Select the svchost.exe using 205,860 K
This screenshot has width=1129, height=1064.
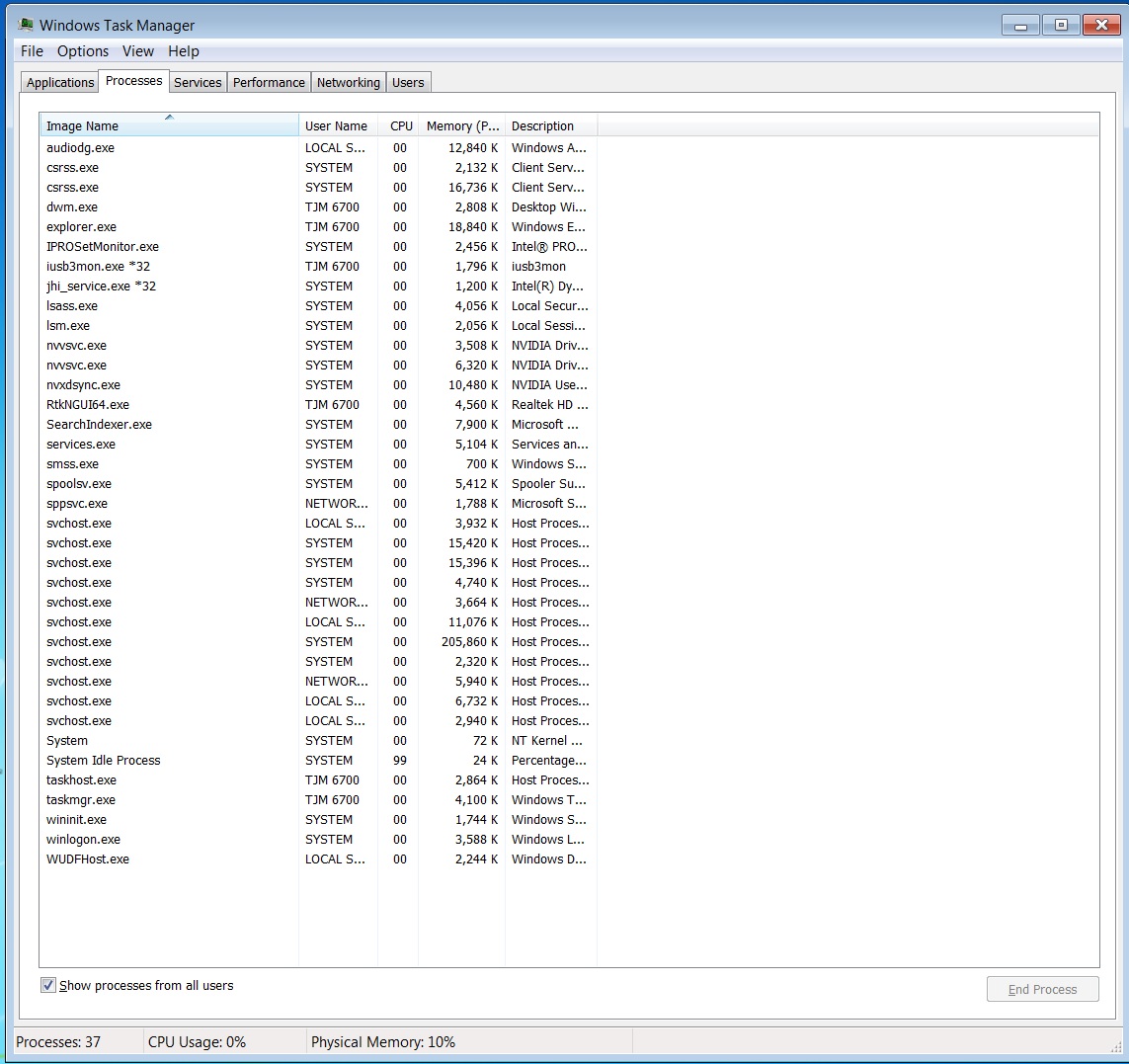(318, 642)
